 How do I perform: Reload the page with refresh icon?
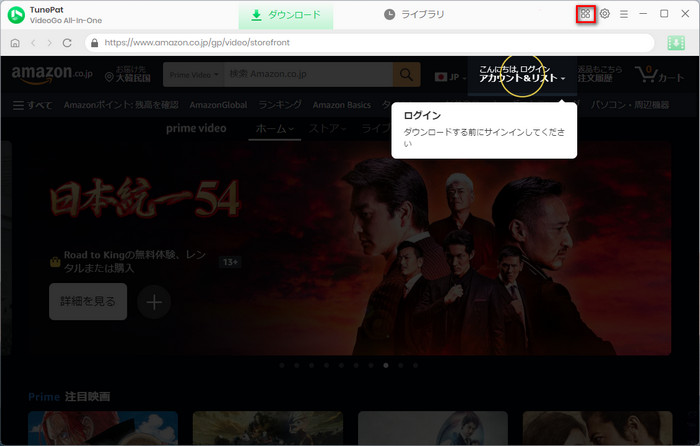[x=67, y=43]
